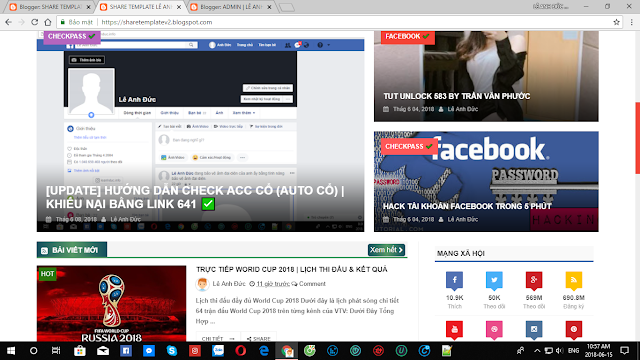The height and width of the screenshot is (360, 640).
Task: Click the bookmark star in address bar
Action: tap(616, 22)
